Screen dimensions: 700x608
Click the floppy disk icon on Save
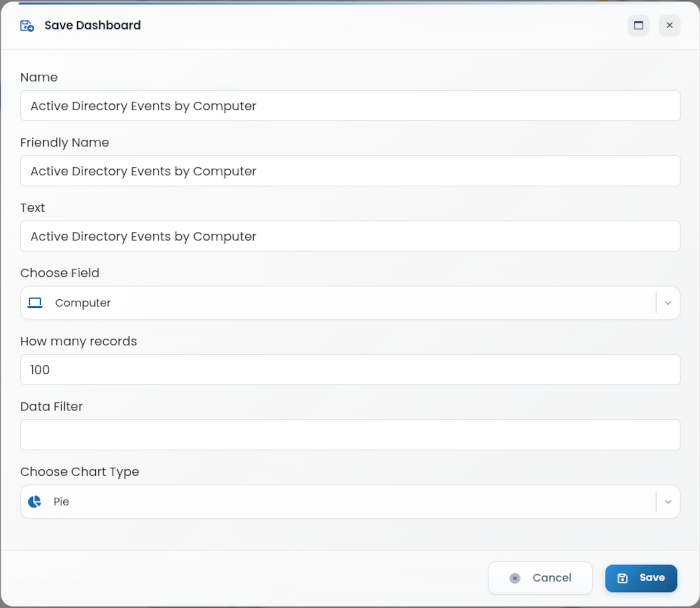622,579
